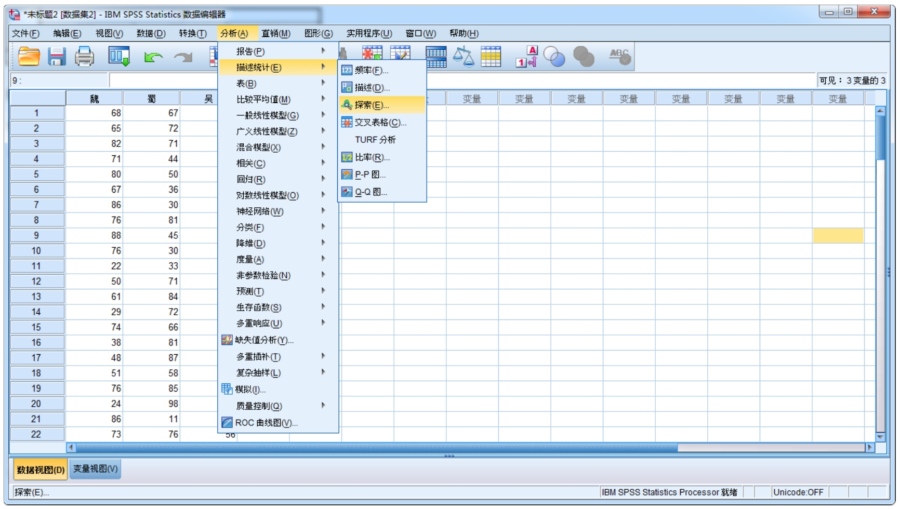This screenshot has height=509, width=900.
Task: Switch to 变量视图(V) tab
Action: pos(95,469)
